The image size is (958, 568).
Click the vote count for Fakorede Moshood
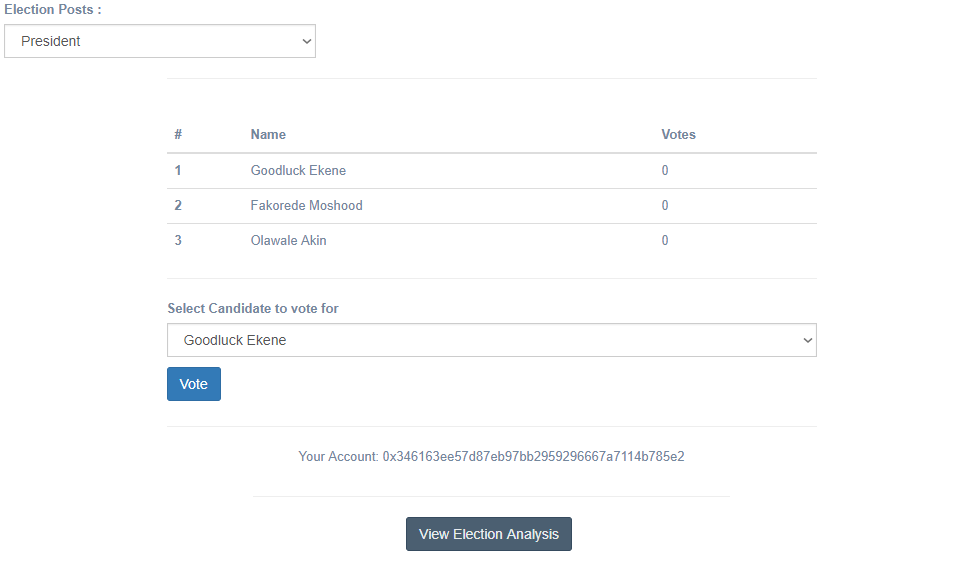(665, 205)
